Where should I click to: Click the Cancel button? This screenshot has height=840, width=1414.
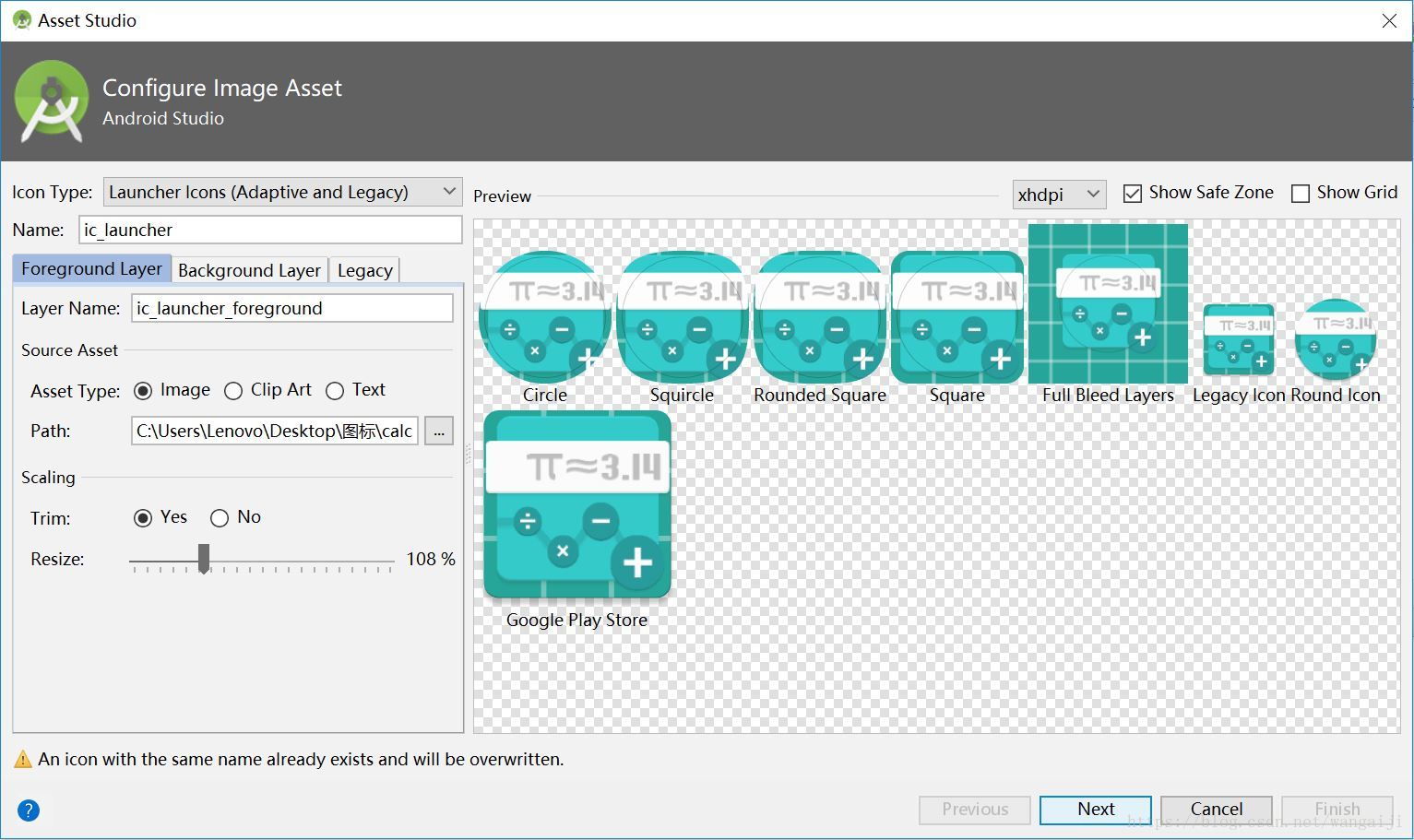[x=1217, y=810]
